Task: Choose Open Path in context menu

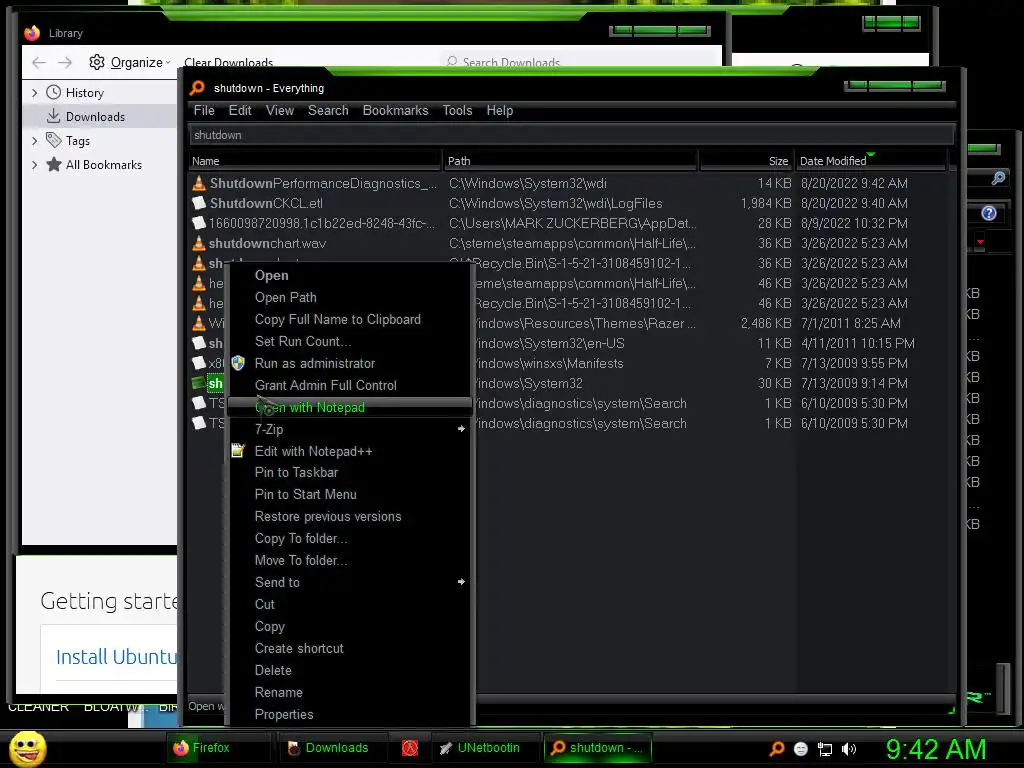Action: (349, 297)
